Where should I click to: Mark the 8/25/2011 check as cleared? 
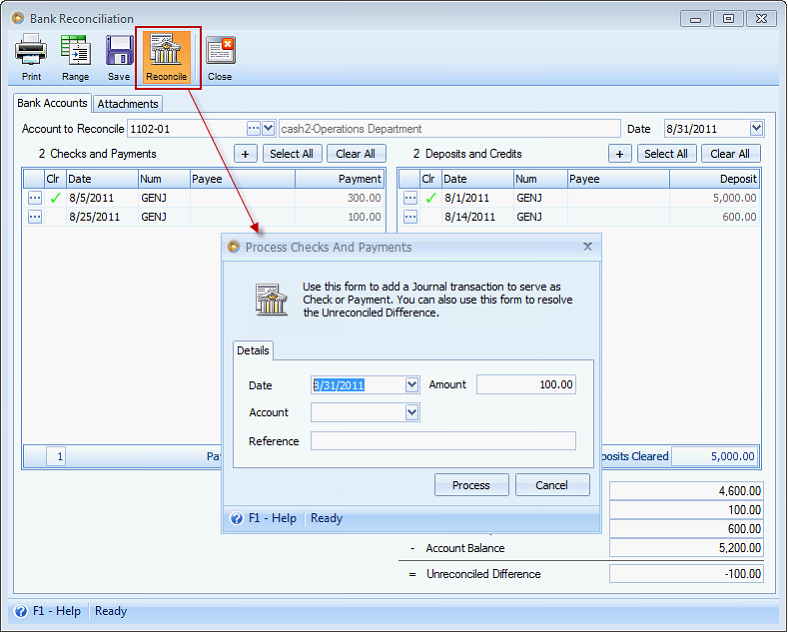coord(55,217)
